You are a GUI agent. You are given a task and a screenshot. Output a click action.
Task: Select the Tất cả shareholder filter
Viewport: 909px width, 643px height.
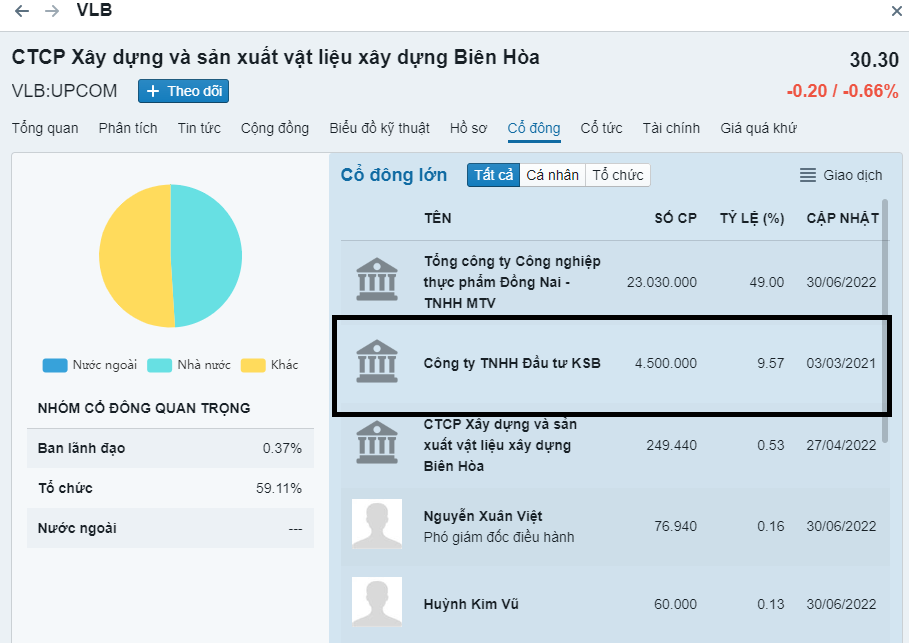[x=493, y=175]
